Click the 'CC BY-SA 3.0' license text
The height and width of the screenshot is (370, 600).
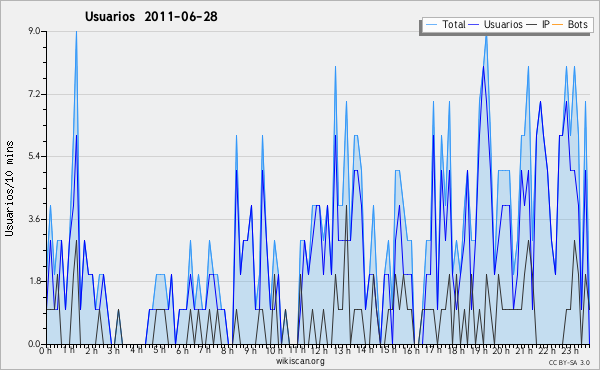coord(569,362)
